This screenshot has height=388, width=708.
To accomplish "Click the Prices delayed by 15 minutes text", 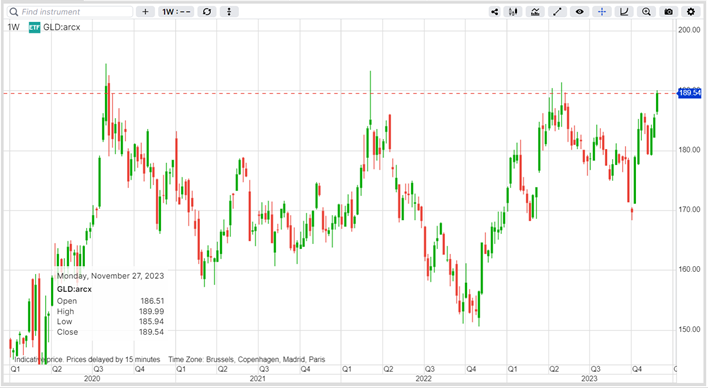I will click(x=113, y=360).
